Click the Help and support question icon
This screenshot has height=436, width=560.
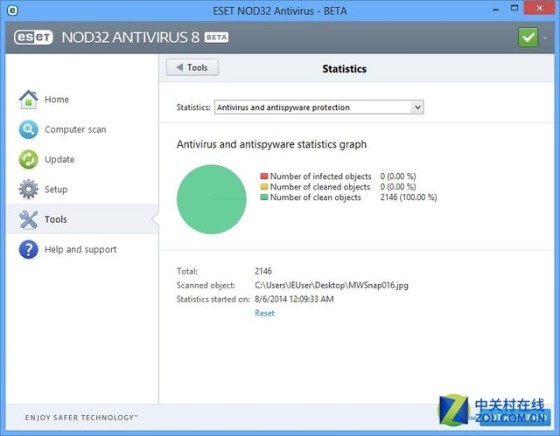coord(29,249)
